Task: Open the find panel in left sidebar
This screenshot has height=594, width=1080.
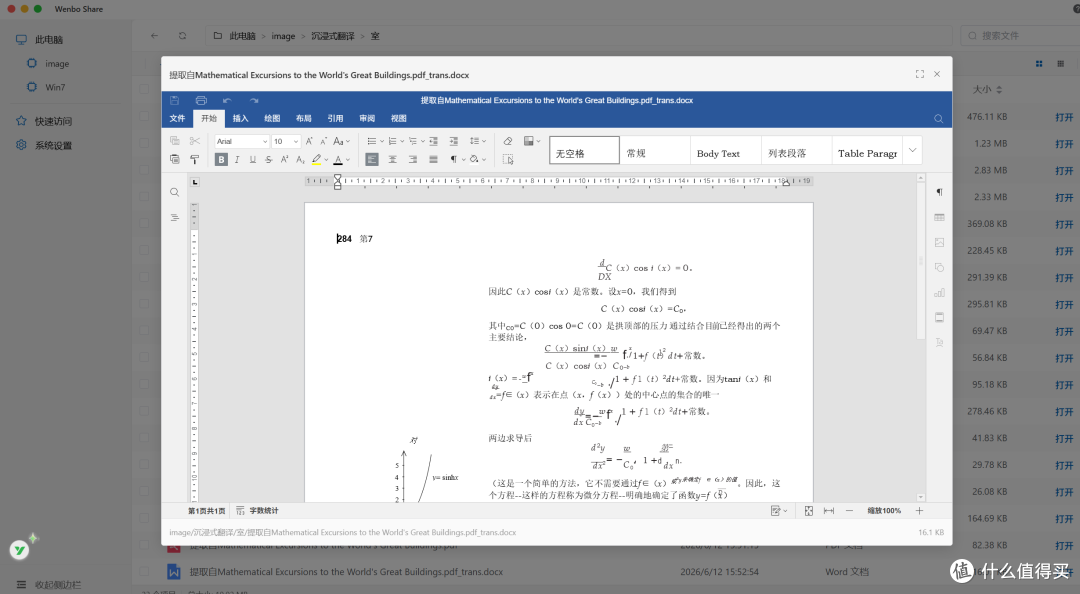Action: point(174,192)
